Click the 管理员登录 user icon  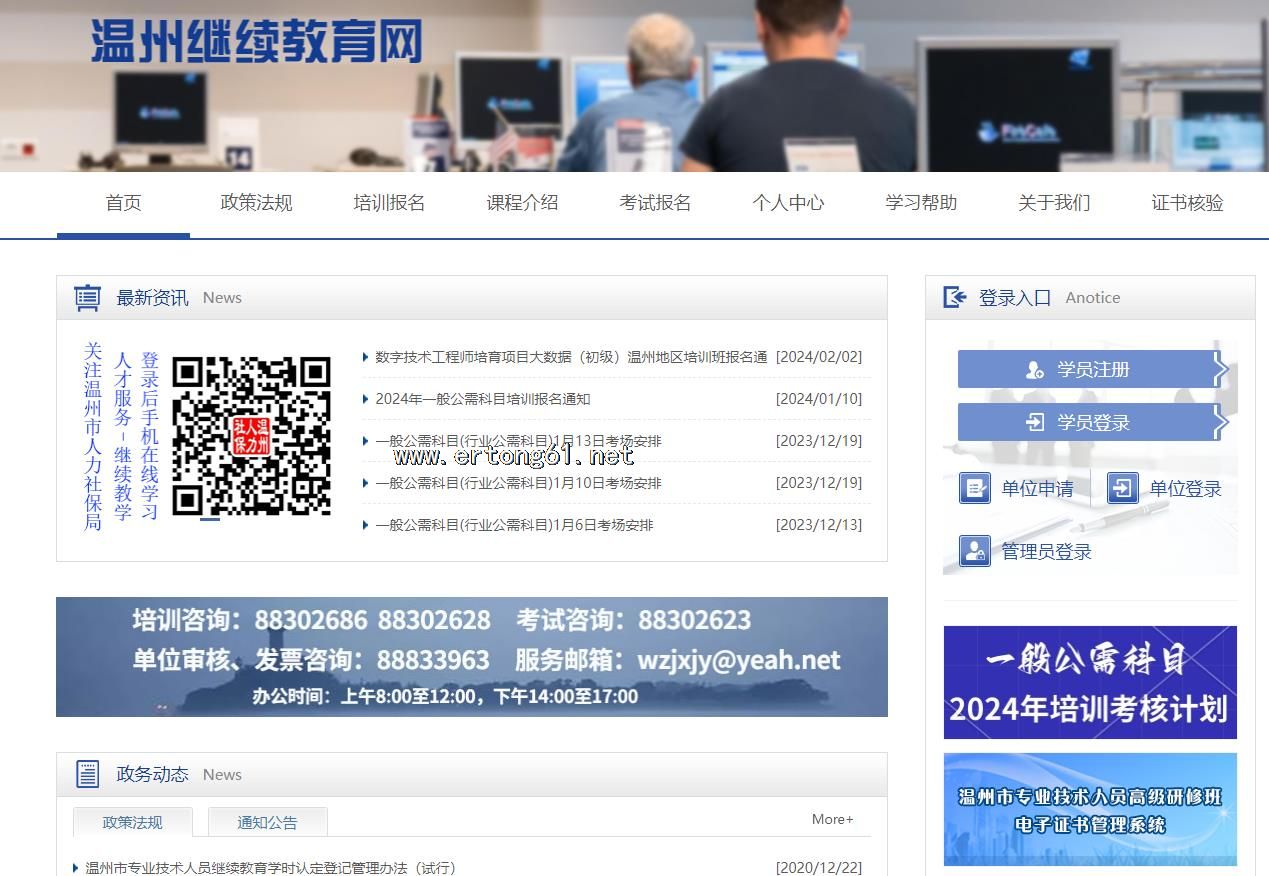[974, 551]
